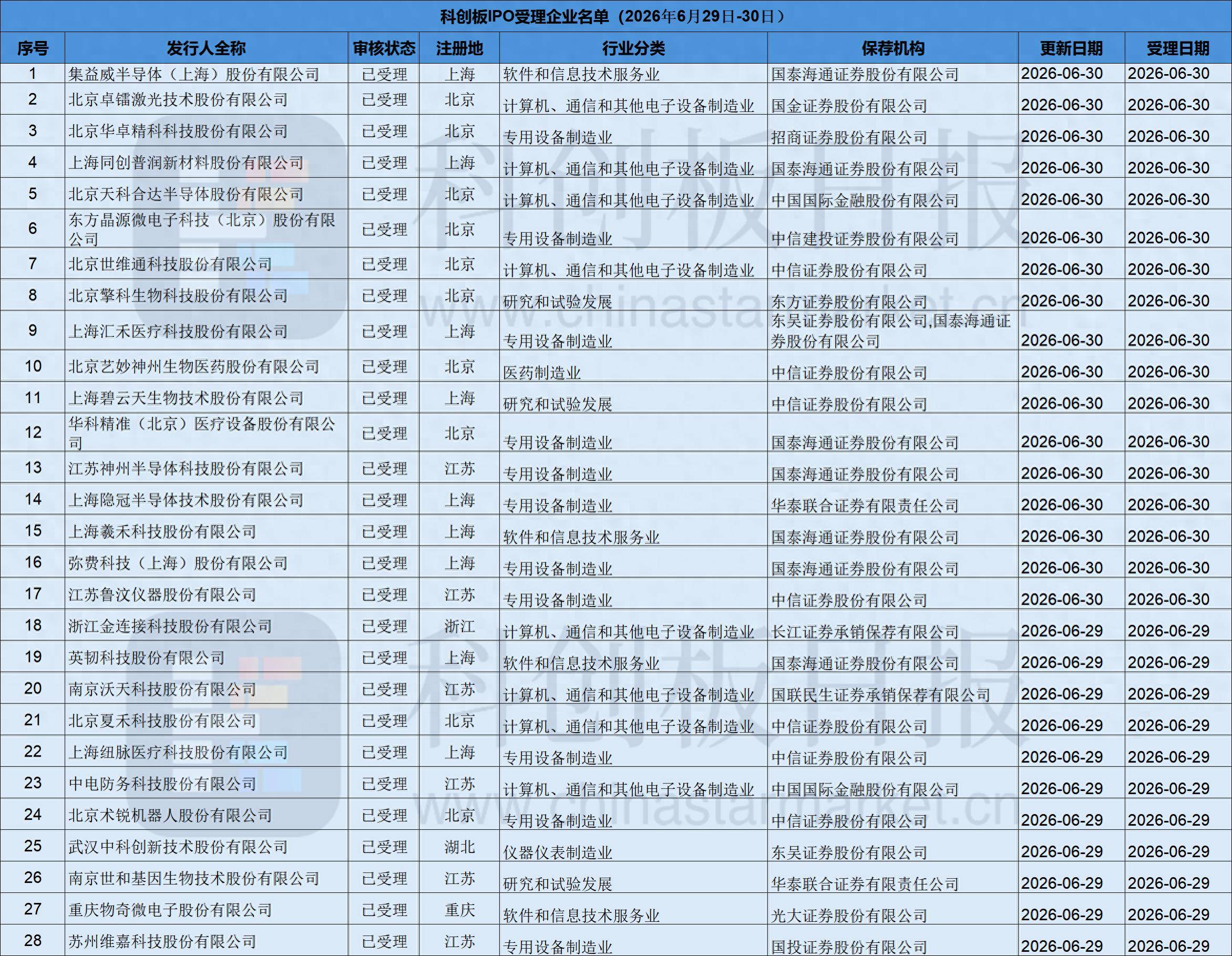Select 北京华卓精科科技股份有限公司 cell
The image size is (1232, 956).
[x=206, y=131]
